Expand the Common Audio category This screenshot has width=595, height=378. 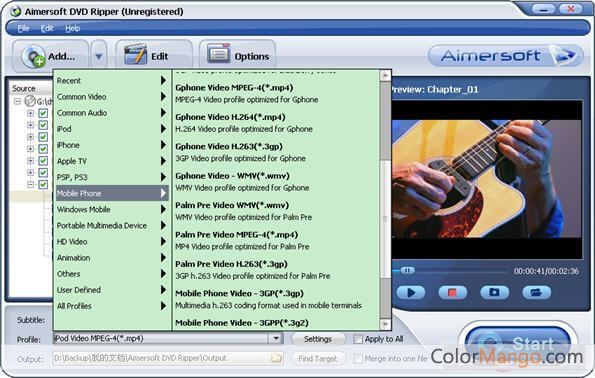(x=112, y=113)
